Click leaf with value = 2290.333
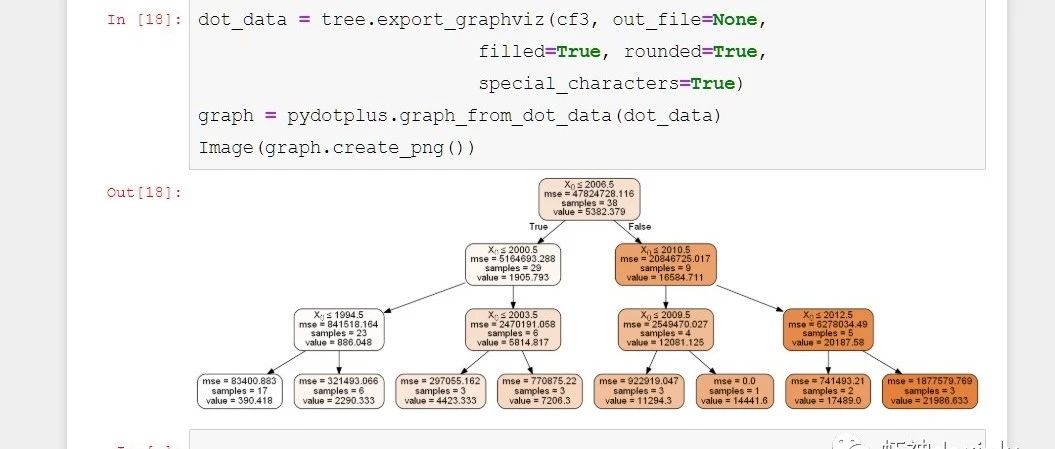The width and height of the screenshot is (1055, 449). pos(338,391)
